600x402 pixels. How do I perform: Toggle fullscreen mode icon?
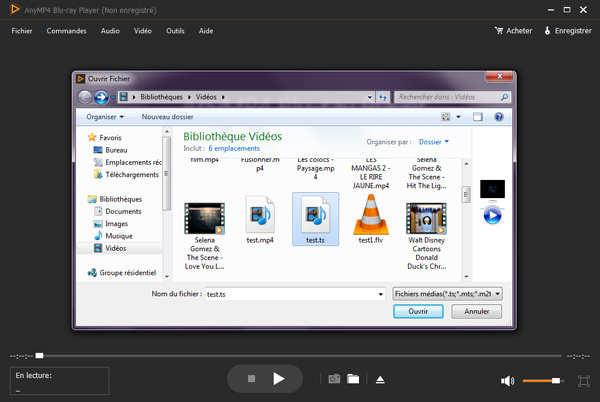pos(583,381)
